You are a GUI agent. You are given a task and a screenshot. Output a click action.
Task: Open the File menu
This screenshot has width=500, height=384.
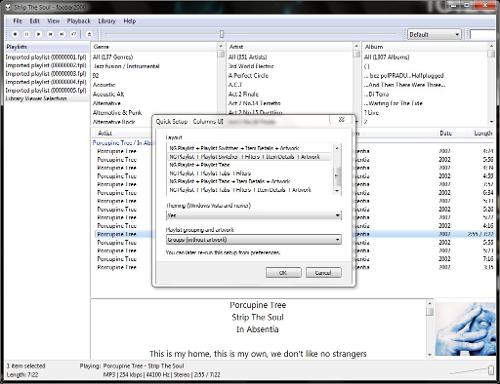18,21
